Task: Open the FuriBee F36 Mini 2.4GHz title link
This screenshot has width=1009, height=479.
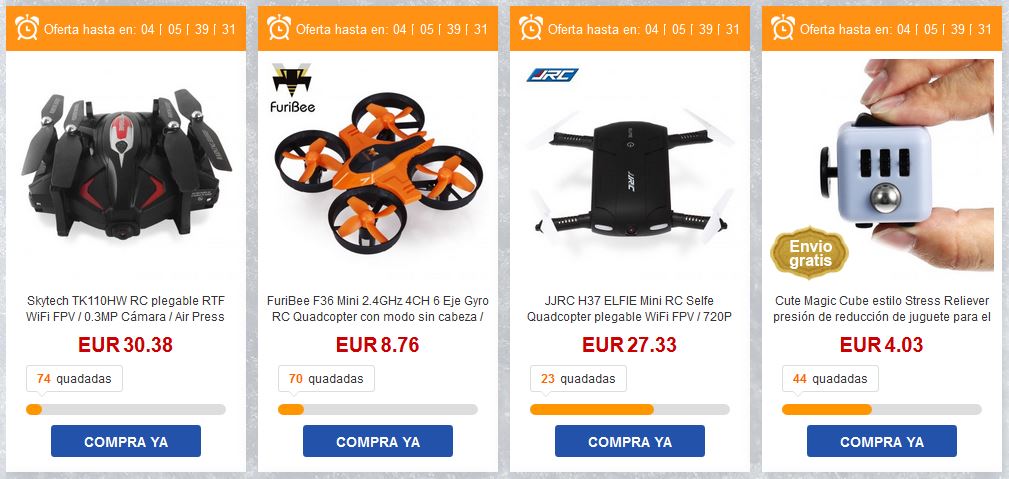Action: click(x=378, y=309)
